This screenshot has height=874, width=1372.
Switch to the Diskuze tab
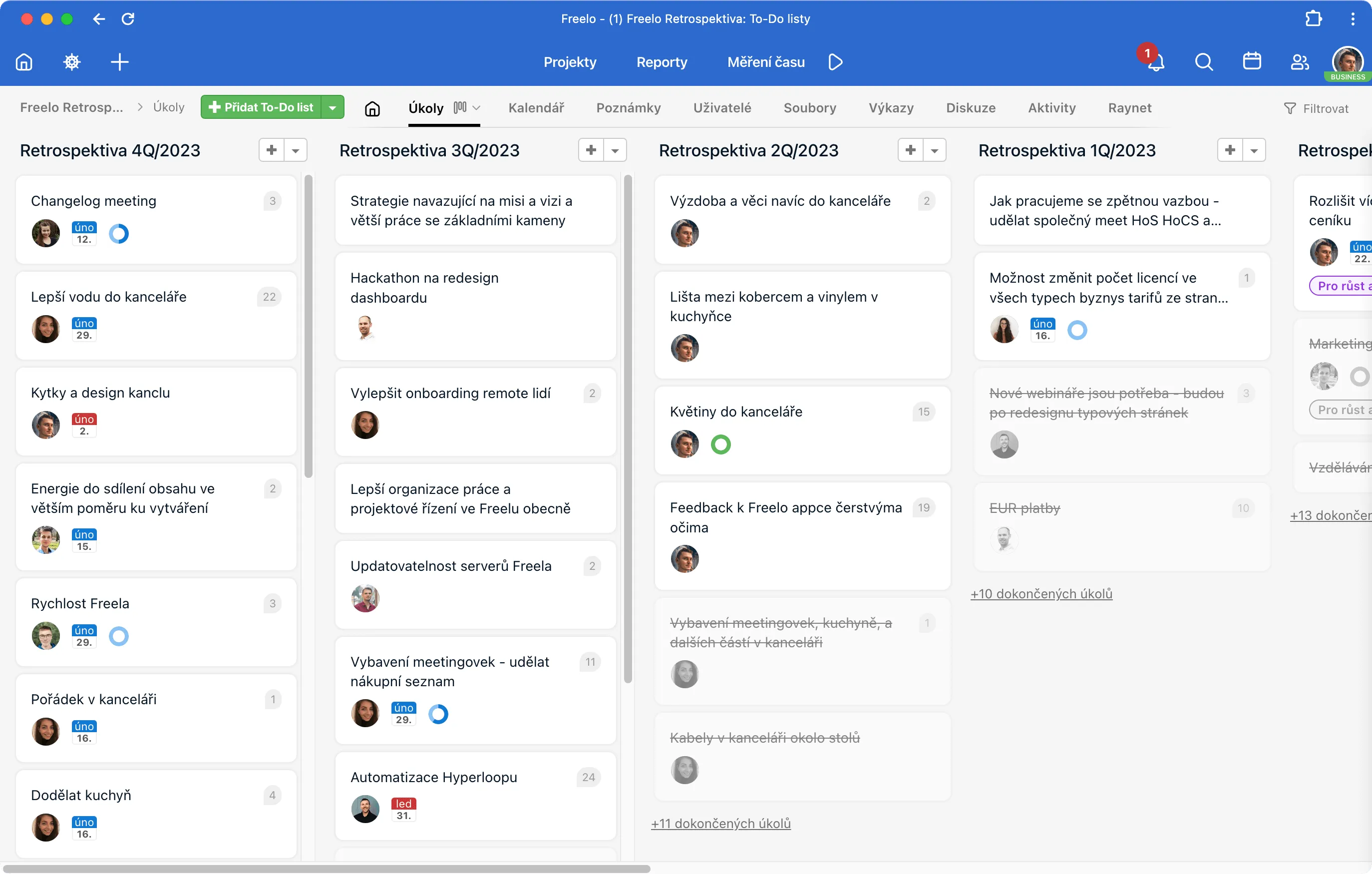[971, 108]
